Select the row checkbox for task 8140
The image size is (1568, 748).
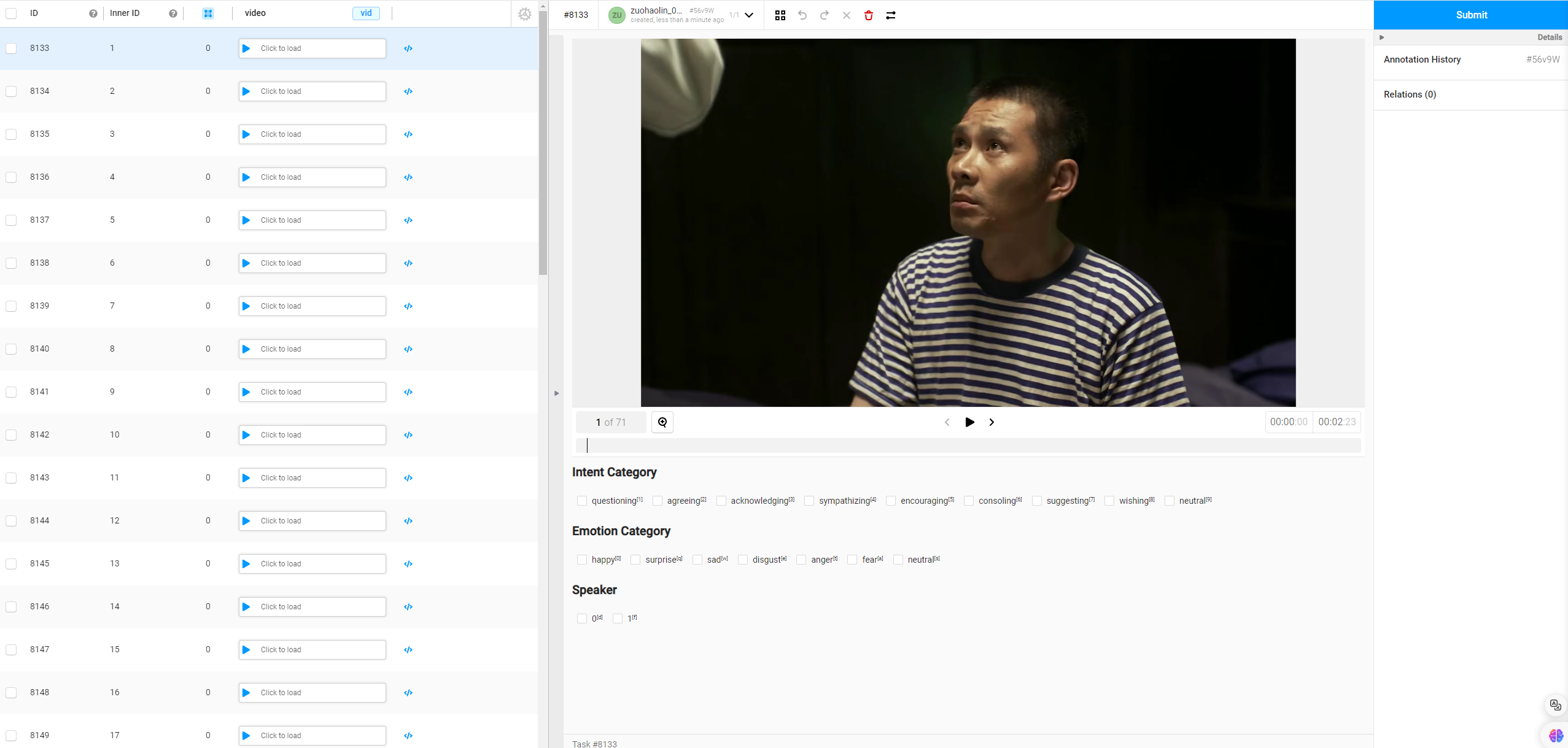11,349
